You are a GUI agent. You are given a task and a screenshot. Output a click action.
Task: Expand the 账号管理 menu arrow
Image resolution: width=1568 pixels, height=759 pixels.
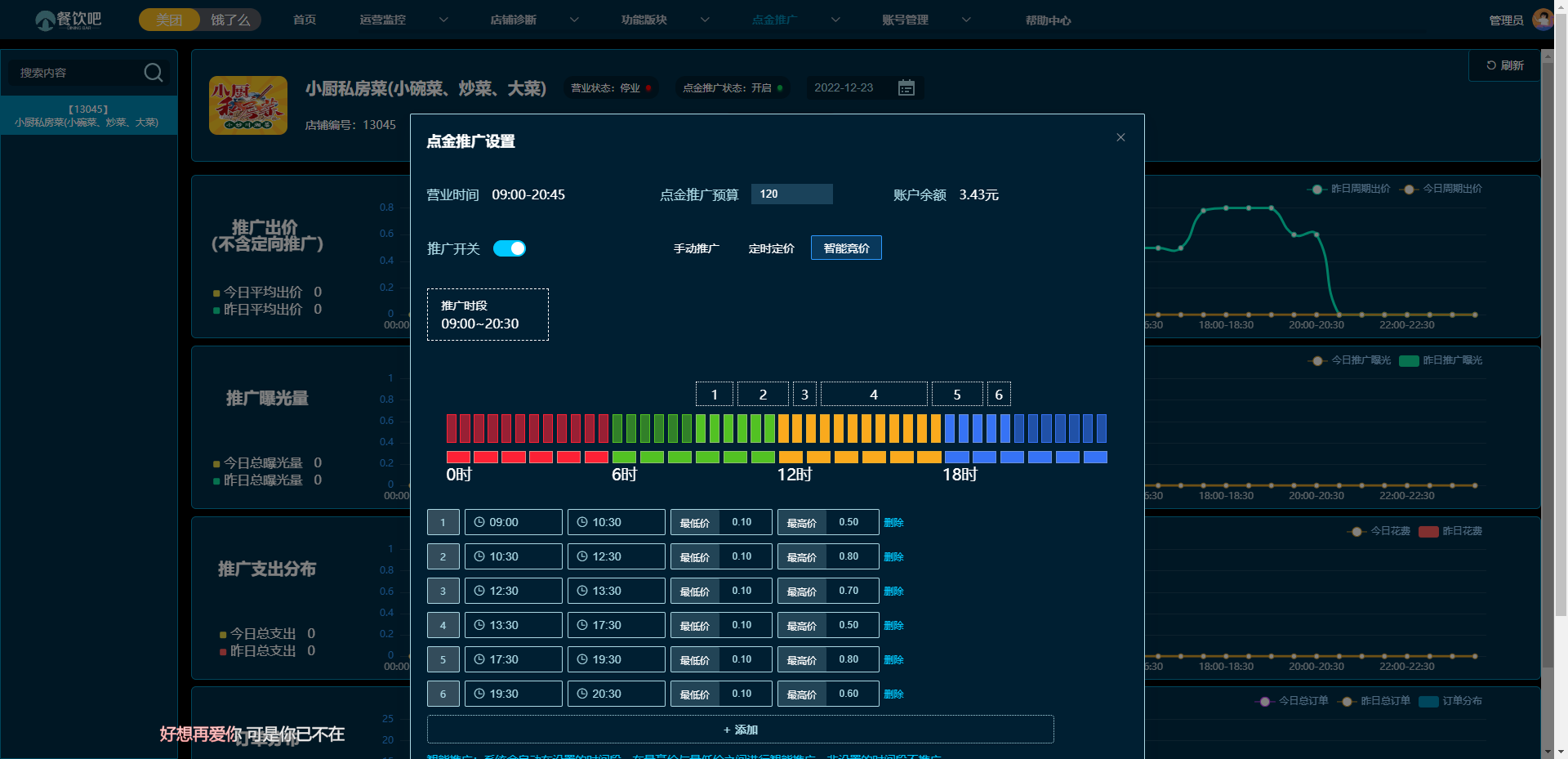click(x=966, y=20)
